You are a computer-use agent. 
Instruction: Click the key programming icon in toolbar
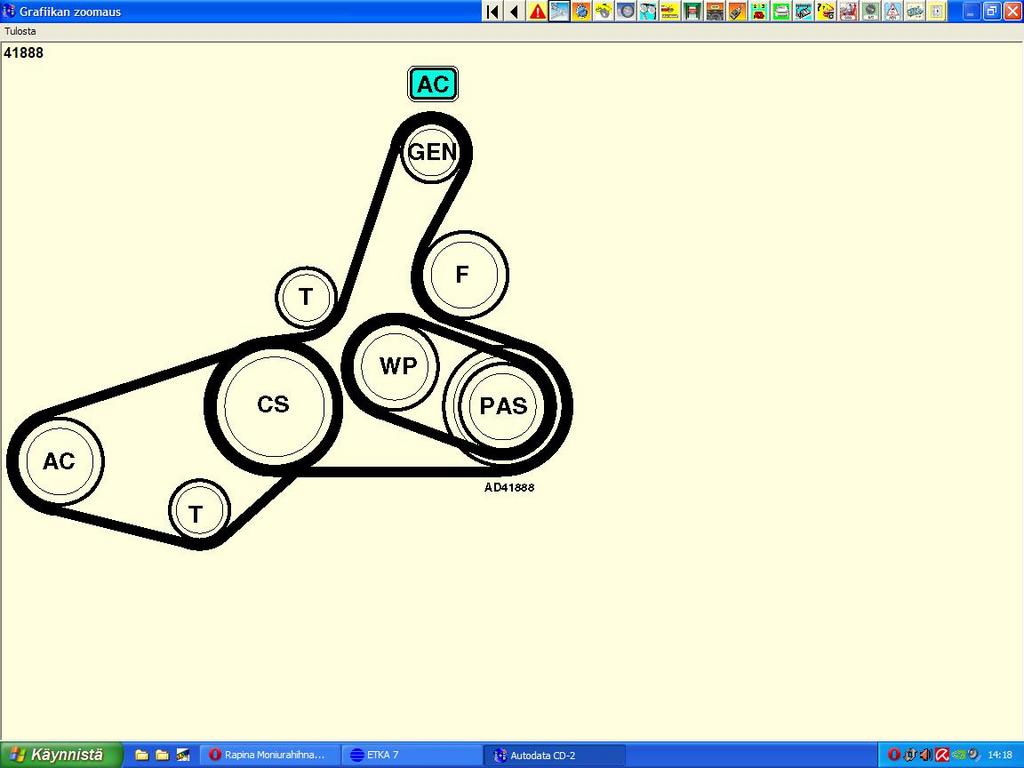[x=737, y=11]
